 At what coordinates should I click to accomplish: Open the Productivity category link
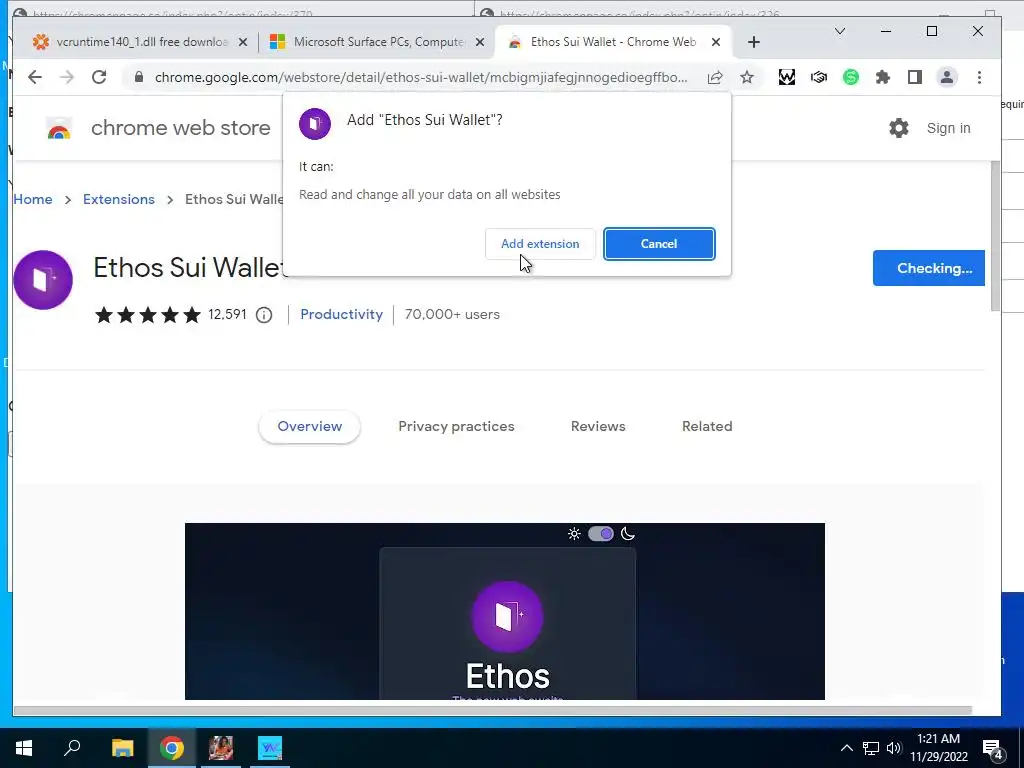tap(342, 314)
